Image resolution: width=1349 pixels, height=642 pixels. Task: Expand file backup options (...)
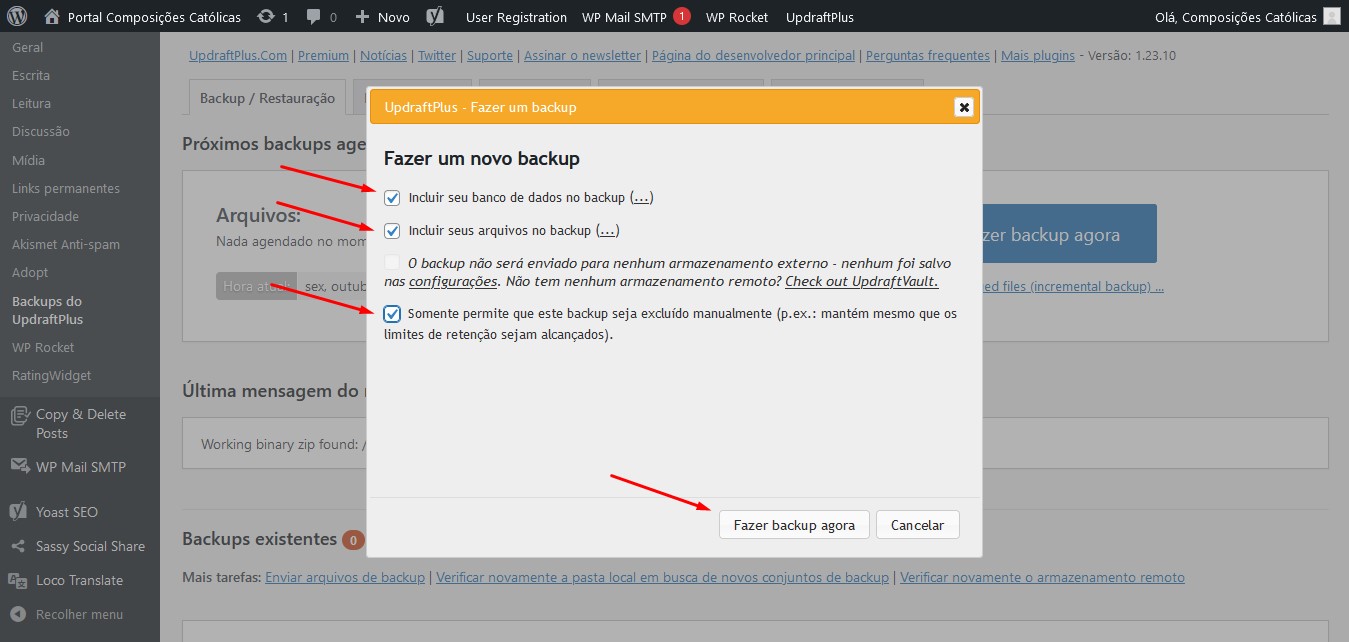[x=608, y=231]
